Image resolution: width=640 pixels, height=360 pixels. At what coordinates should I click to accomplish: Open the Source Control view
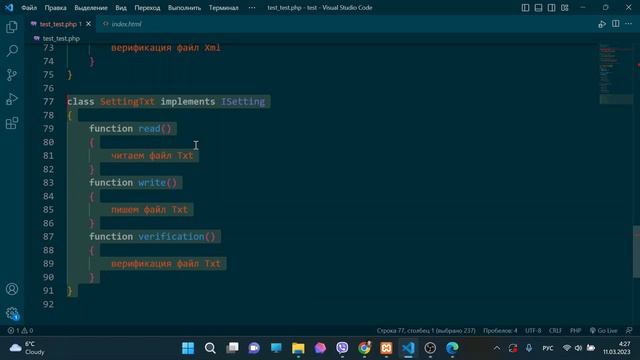click(12, 75)
